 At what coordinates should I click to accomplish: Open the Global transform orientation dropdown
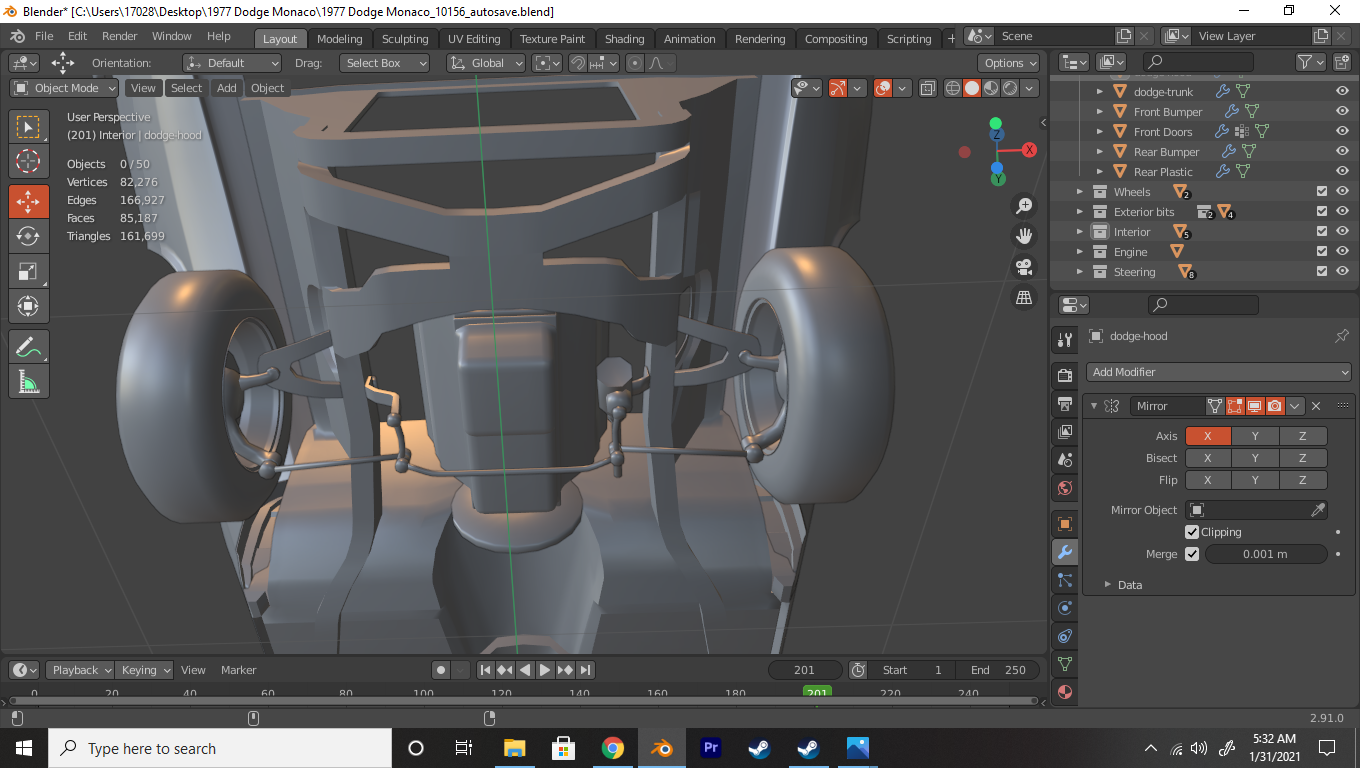point(486,63)
